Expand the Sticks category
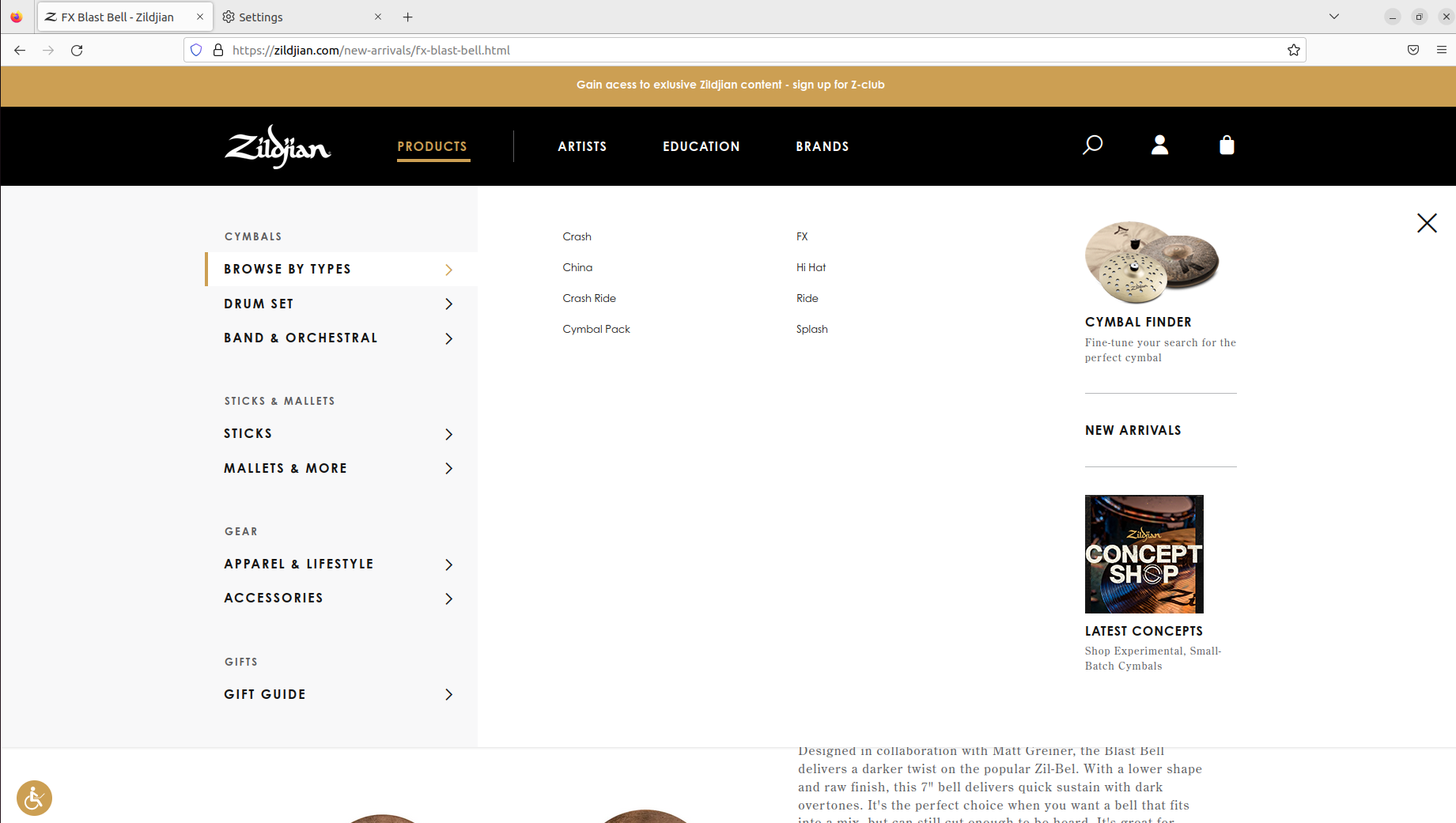The height and width of the screenshot is (823, 1456). [x=248, y=433]
